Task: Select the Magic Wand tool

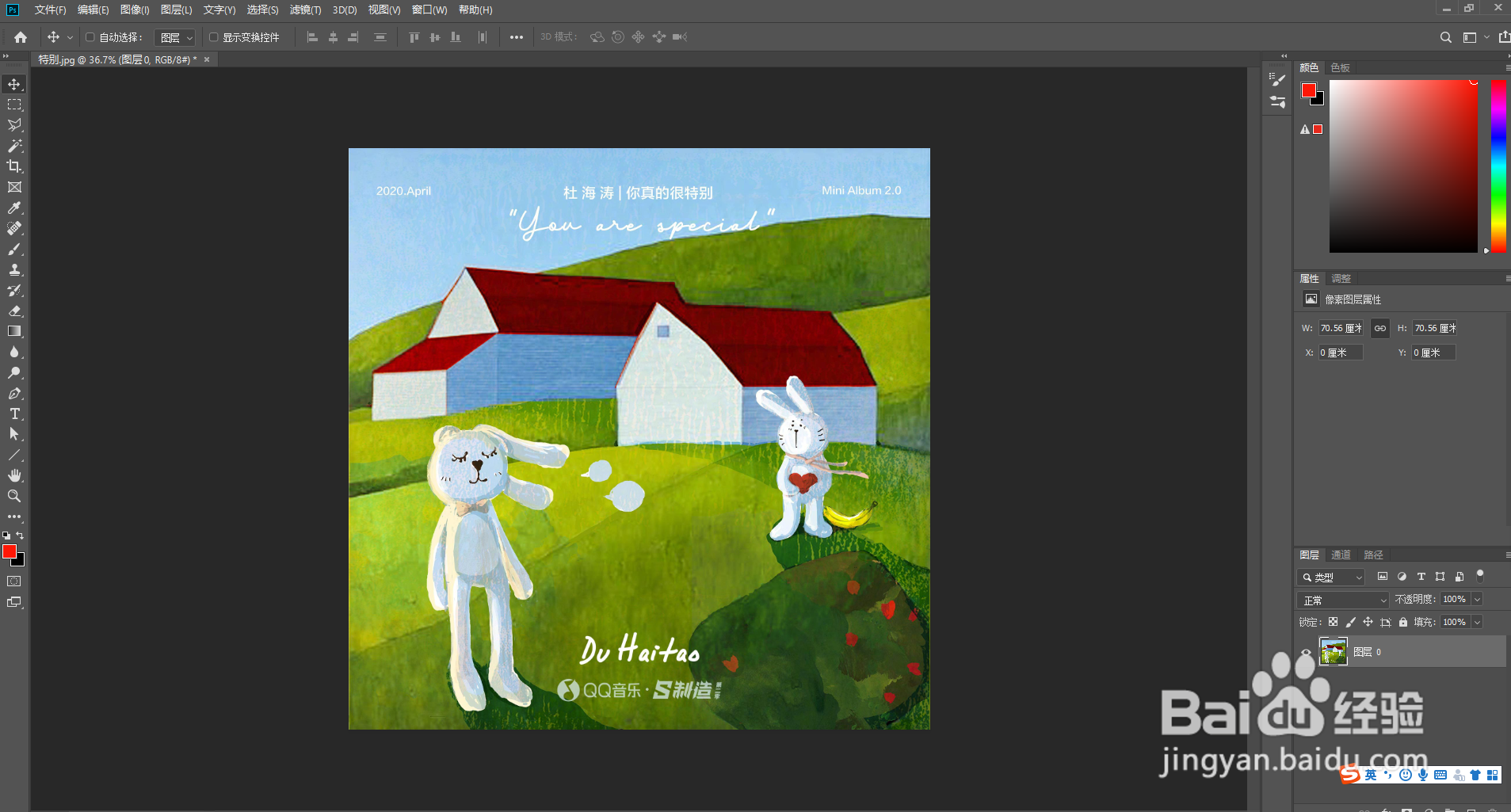Action: point(14,146)
